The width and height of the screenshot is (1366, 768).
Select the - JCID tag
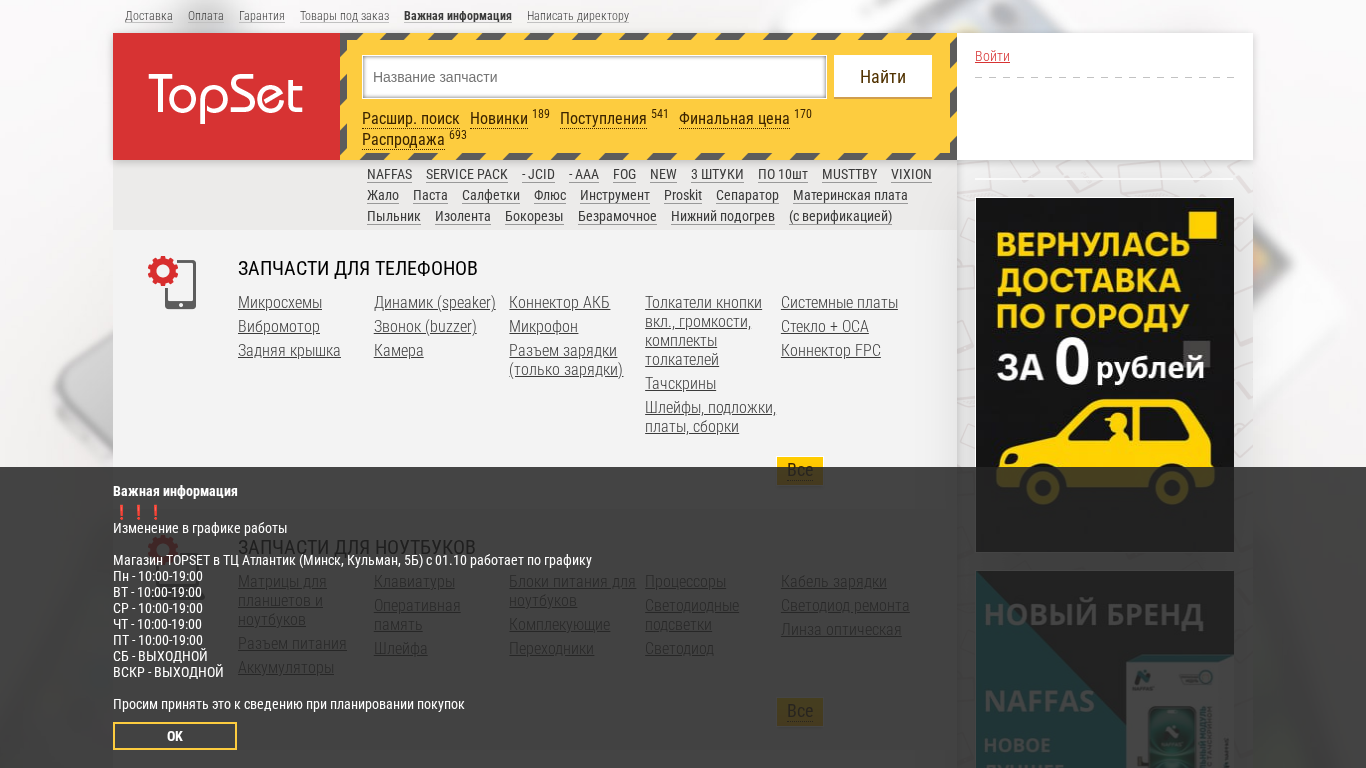tap(538, 174)
